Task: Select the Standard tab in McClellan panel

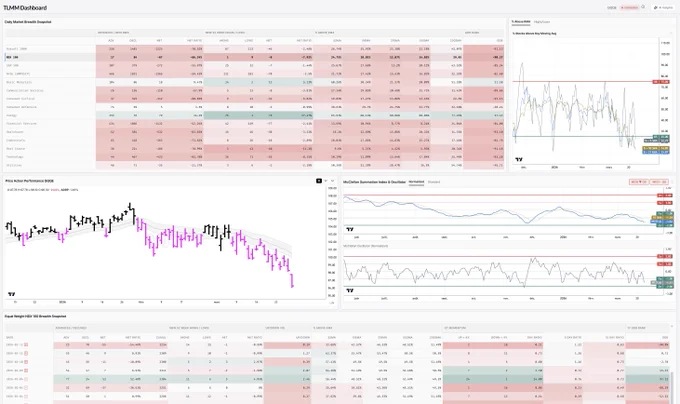Action: tap(434, 182)
